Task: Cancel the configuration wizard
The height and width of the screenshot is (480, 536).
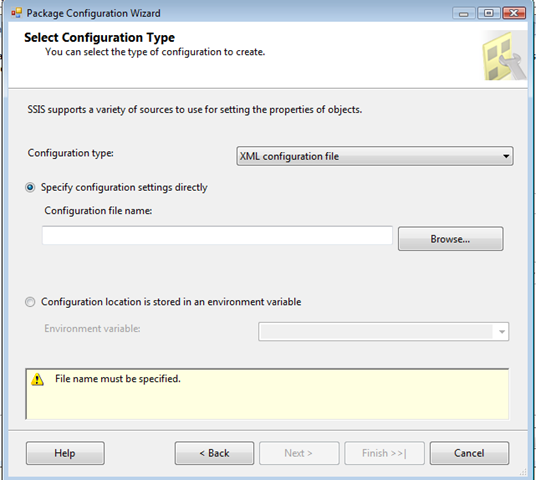Action: tap(469, 453)
